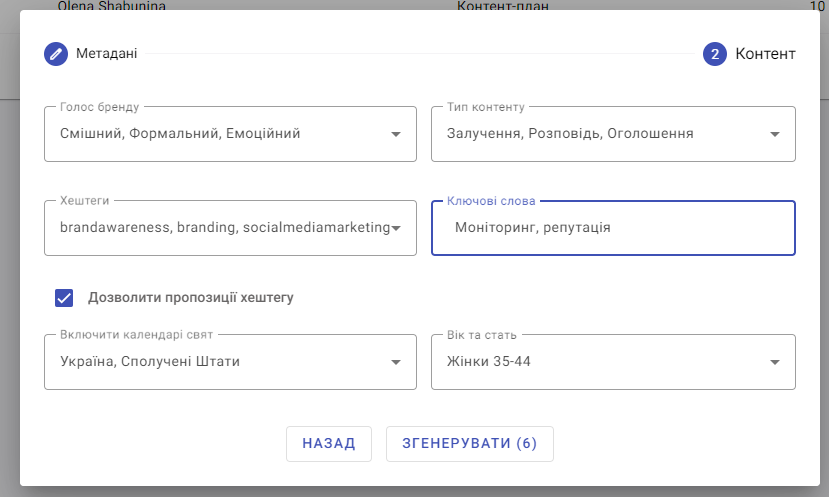This screenshot has height=497, width=829.
Task: Click the pencil edit icon for Метадані step
Action: pyautogui.click(x=56, y=54)
